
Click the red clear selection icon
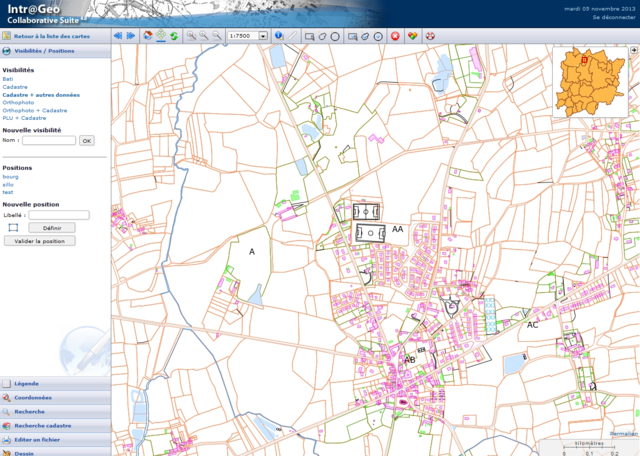pos(395,36)
